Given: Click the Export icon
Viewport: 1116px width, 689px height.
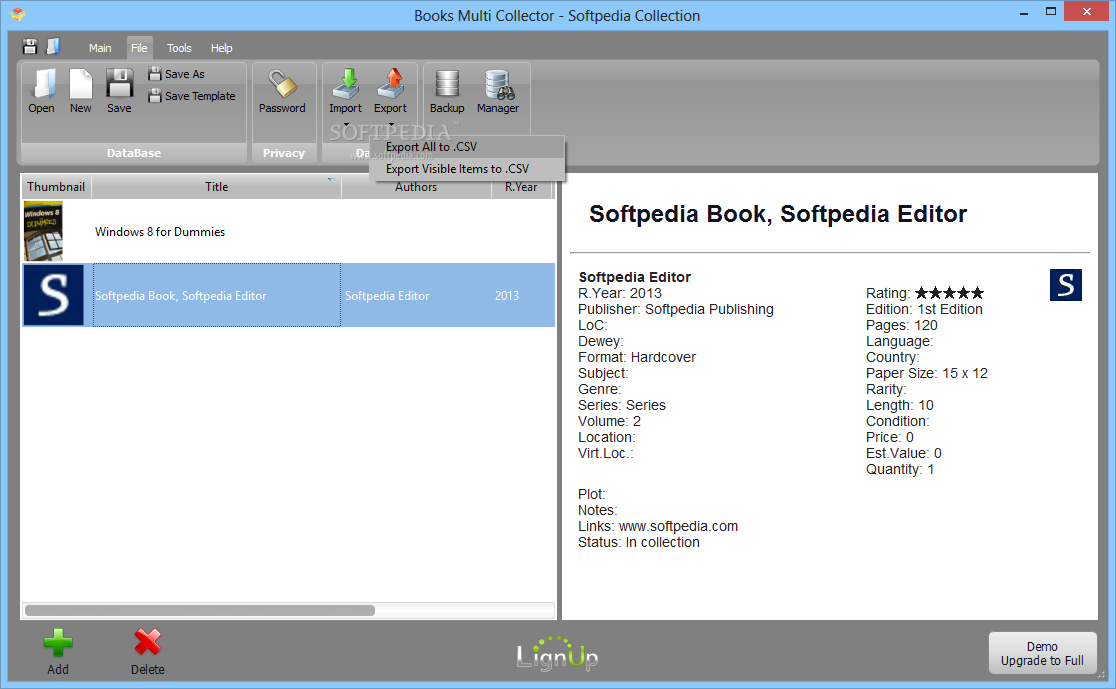Looking at the screenshot, I should click(x=391, y=90).
